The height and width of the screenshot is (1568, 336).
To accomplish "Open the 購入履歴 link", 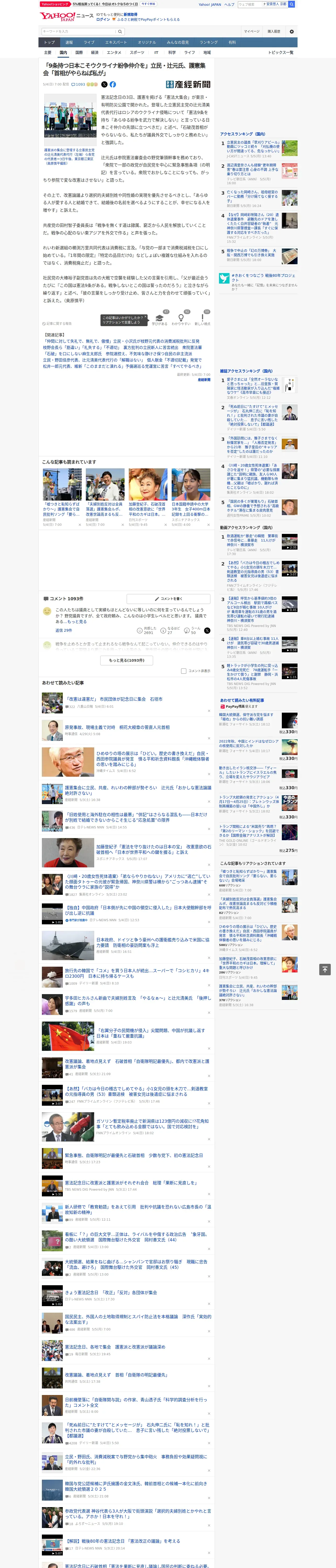I will click(274, 31).
